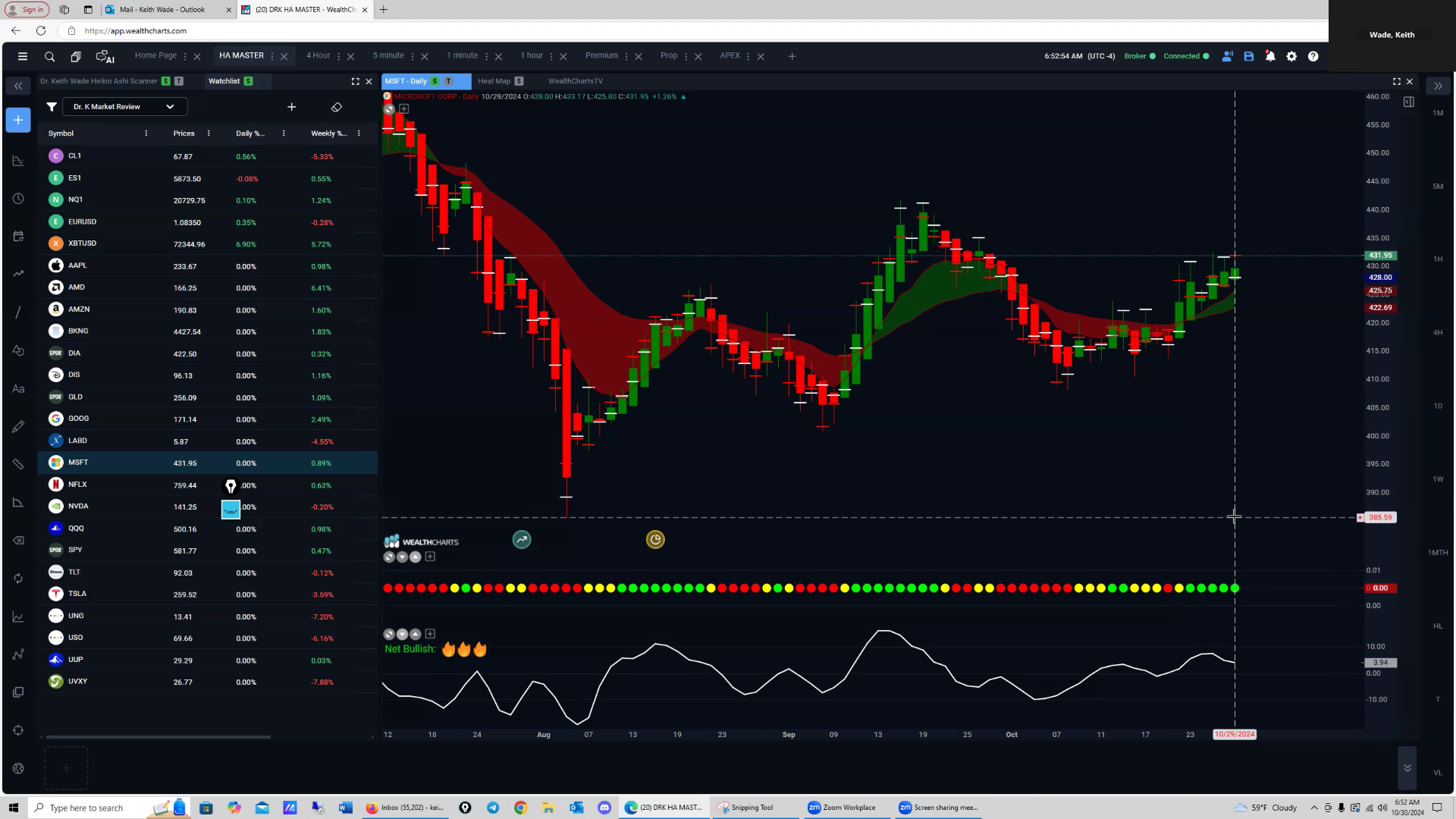
Task: Select the pencil drawing tool
Action: 18,426
